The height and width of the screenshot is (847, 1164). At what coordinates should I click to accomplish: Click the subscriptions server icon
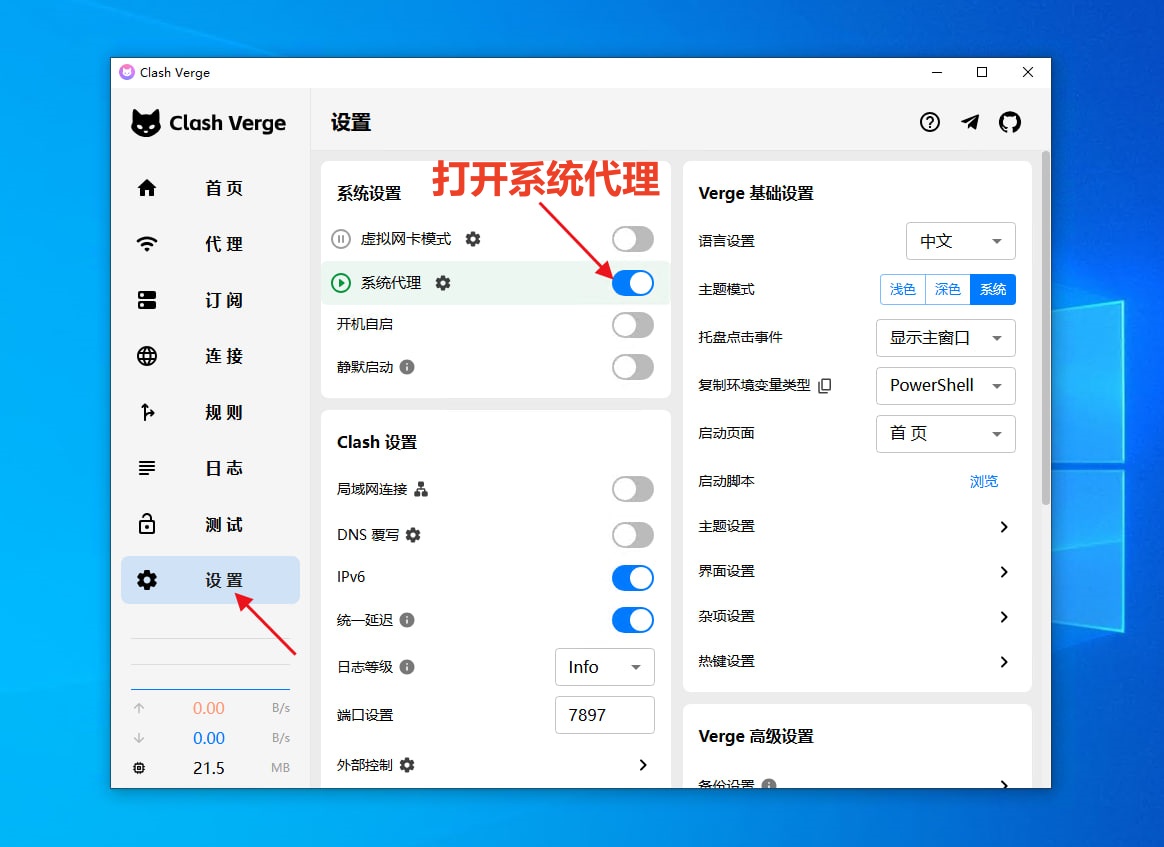147,300
